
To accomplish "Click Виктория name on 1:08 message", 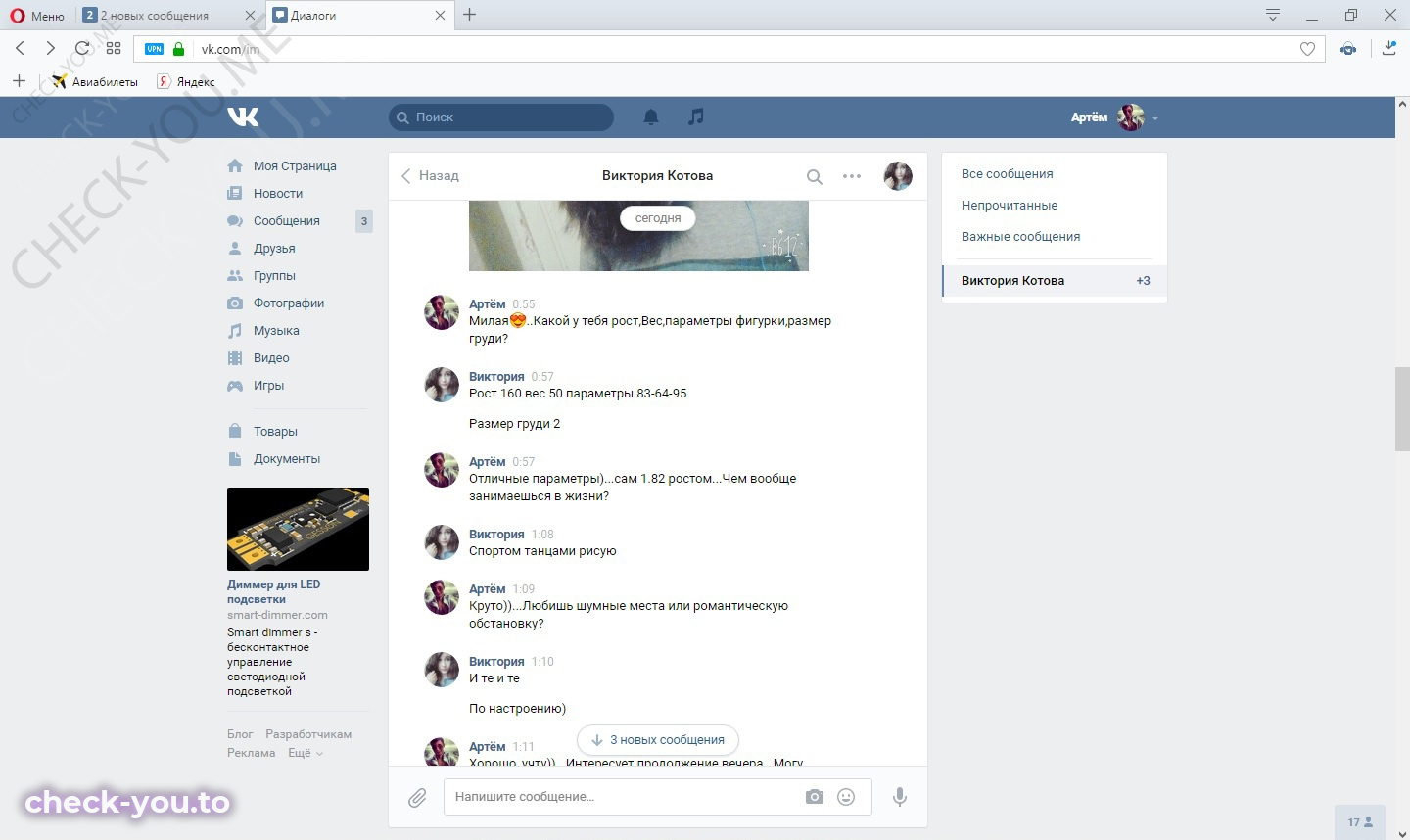I will (496, 534).
